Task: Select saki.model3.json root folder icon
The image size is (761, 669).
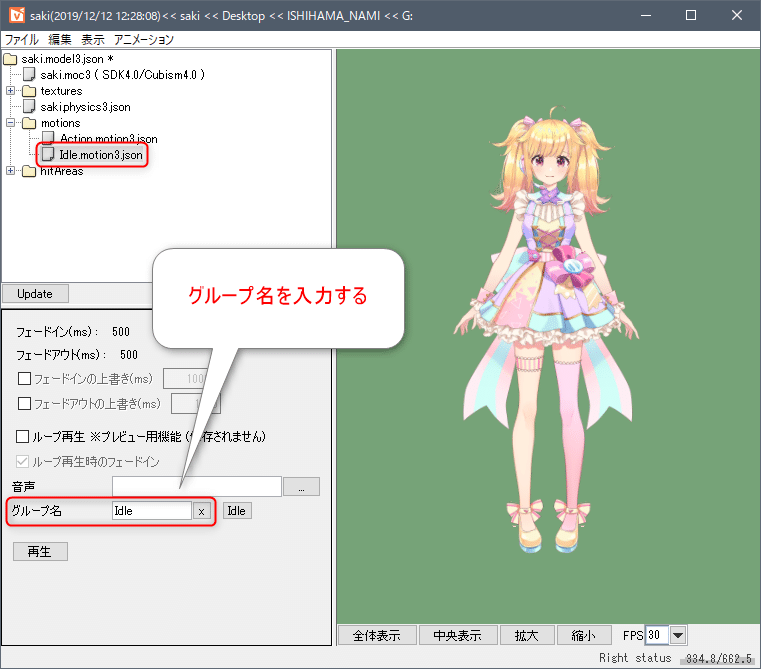Action: pyautogui.click(x=10, y=59)
